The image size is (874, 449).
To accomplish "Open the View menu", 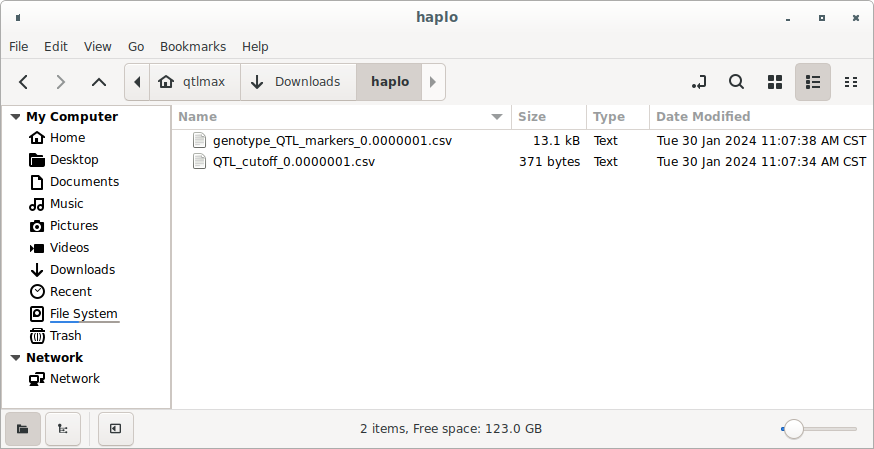I will tap(98, 46).
